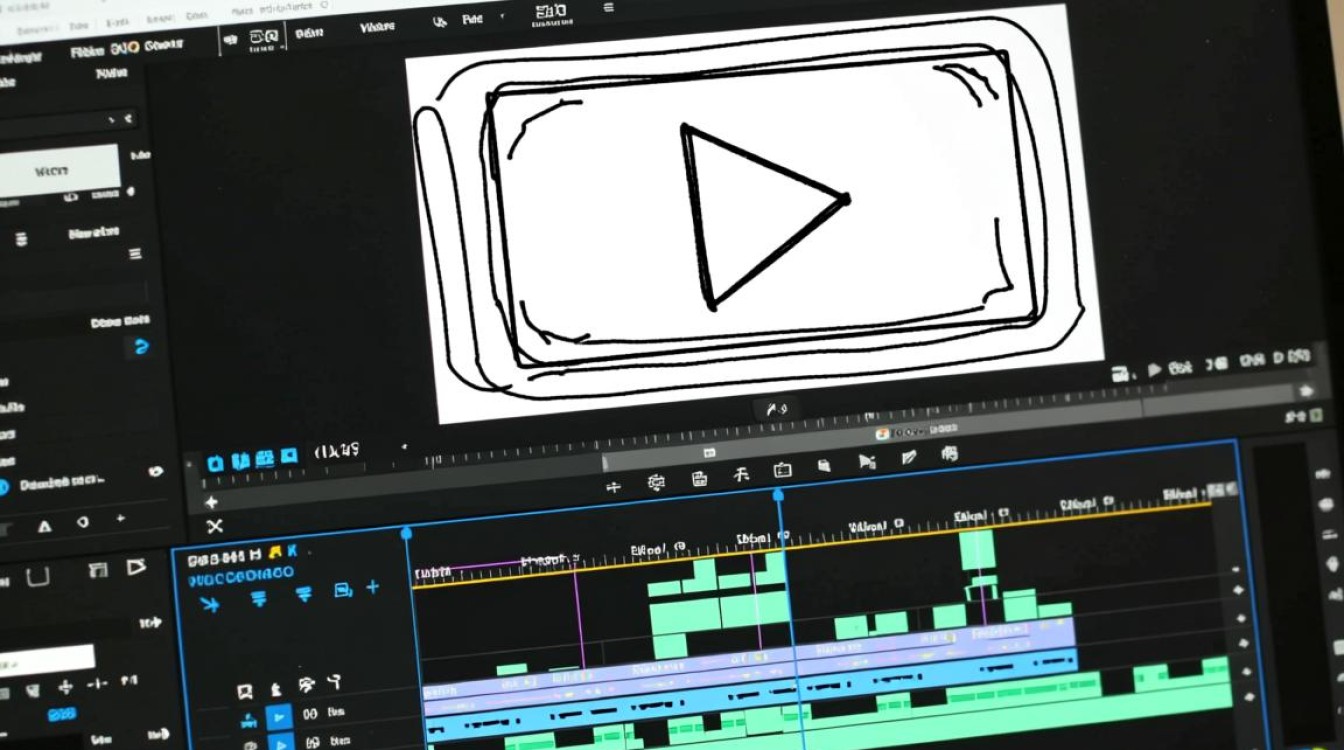Click the gear-shaped icon in the timeline toolbar row
The width and height of the screenshot is (1344, 750).
coord(656,483)
